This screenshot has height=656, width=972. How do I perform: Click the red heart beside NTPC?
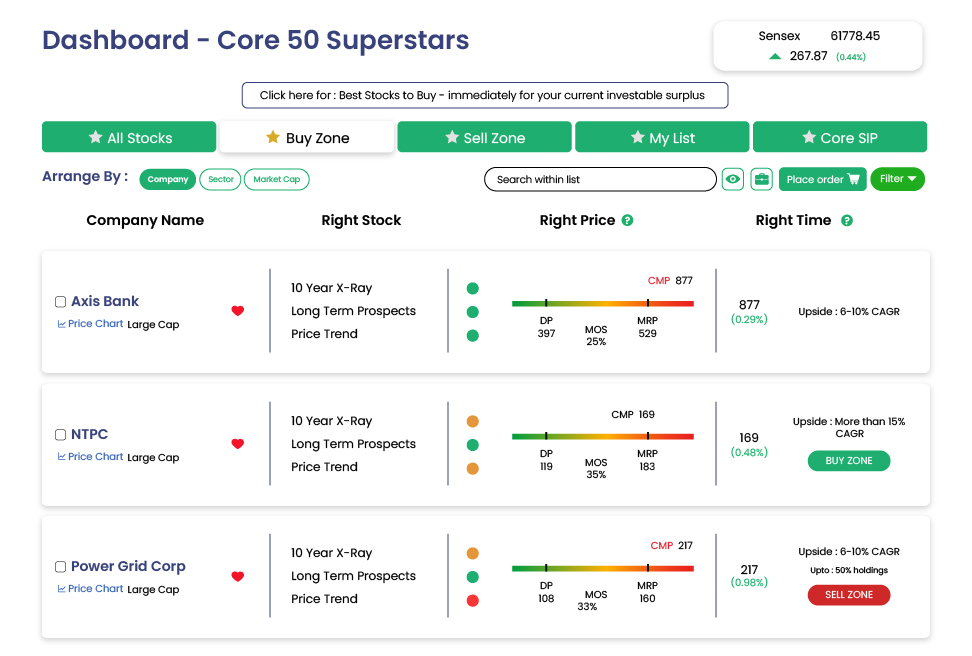[x=238, y=444]
